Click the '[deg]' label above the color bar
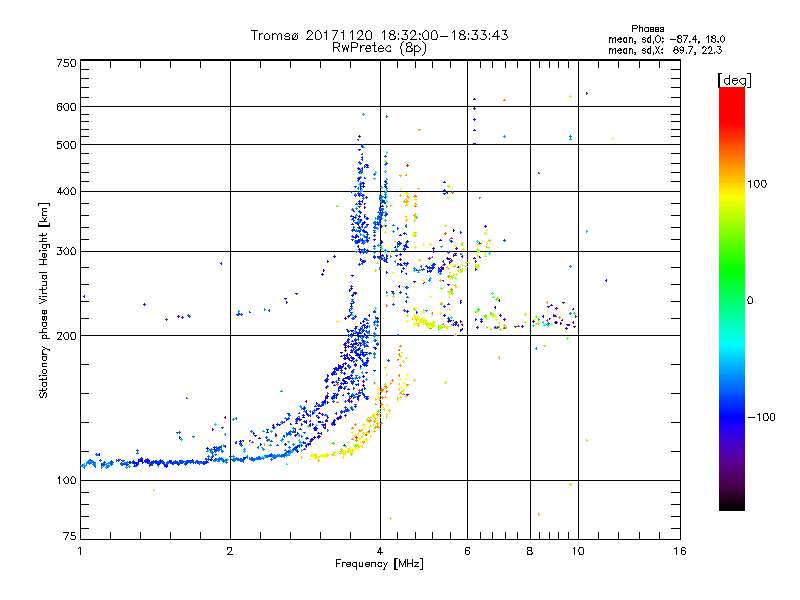Viewport: 800px width, 600px height. point(734,80)
